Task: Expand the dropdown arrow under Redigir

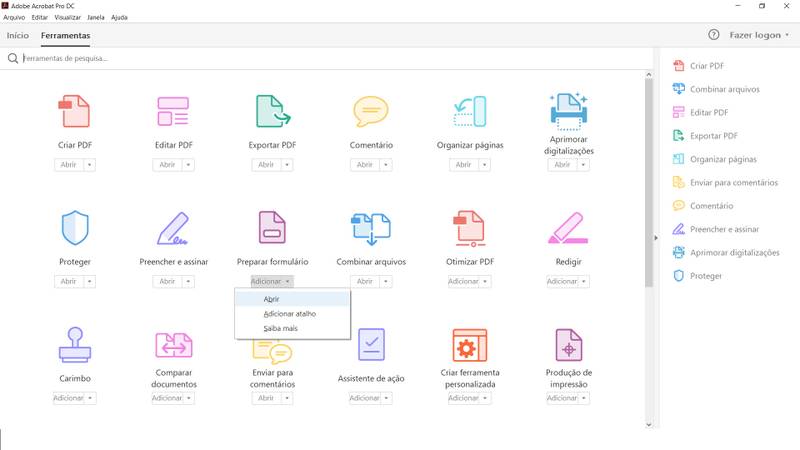Action: [584, 282]
